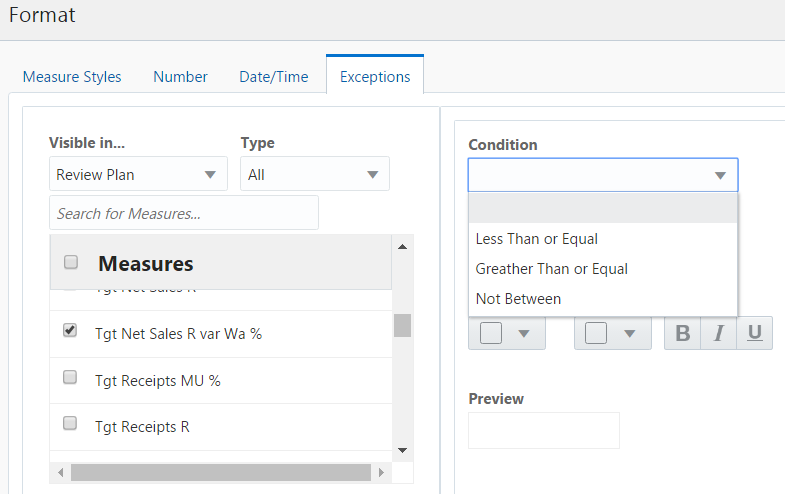Open the Type dropdown set to All
785x494 pixels.
[x=315, y=174]
